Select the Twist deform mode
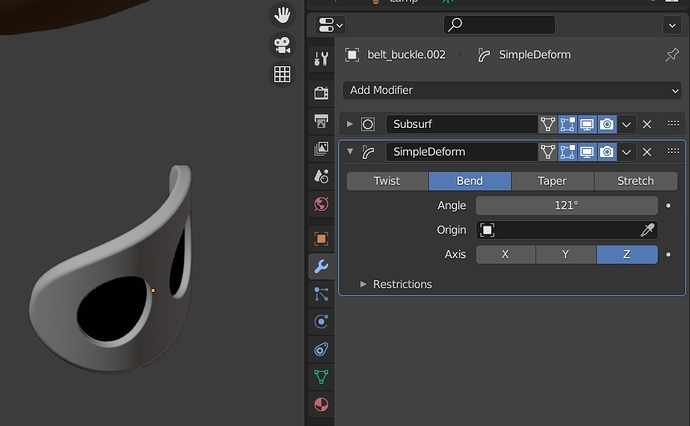This screenshot has height=426, width=690. pos(387,181)
